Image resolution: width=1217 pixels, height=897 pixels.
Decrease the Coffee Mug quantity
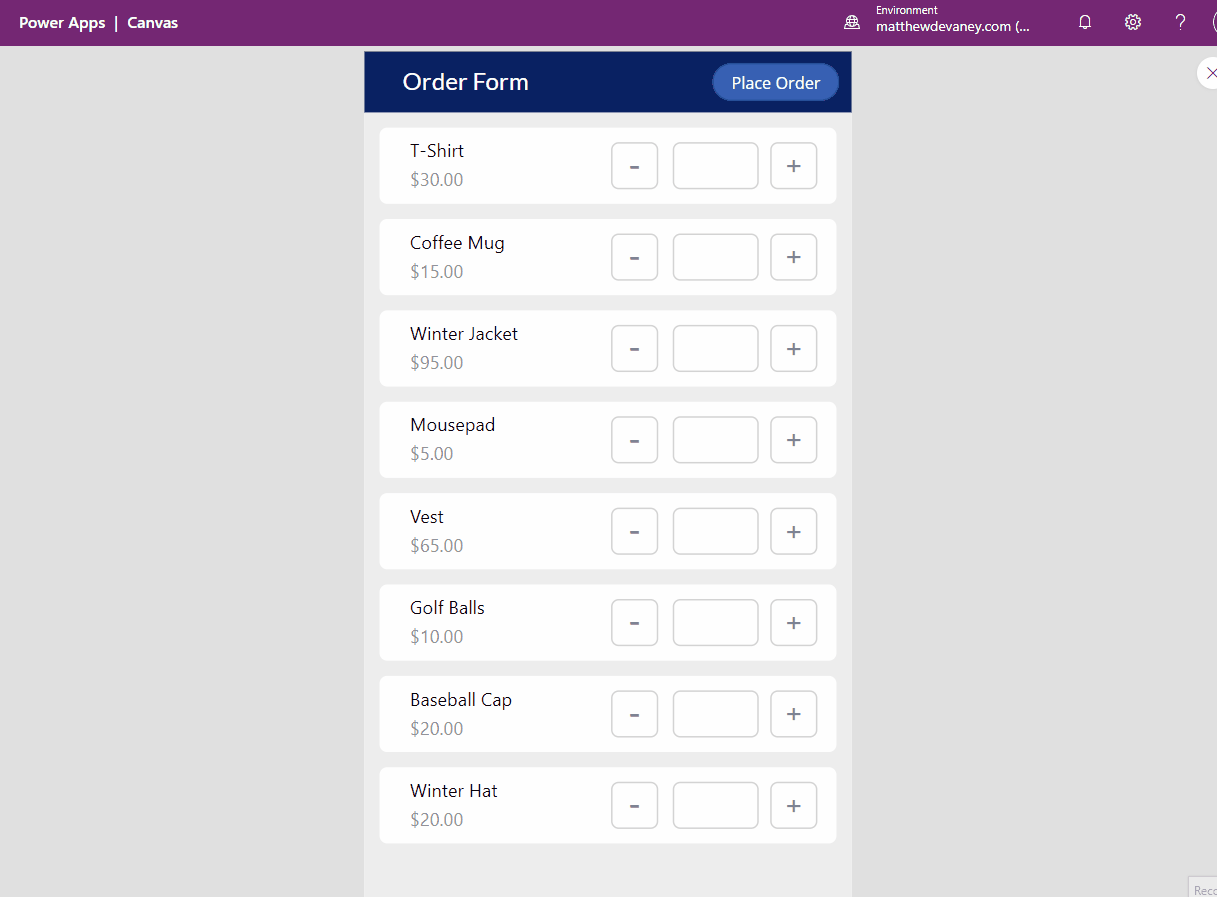click(634, 257)
